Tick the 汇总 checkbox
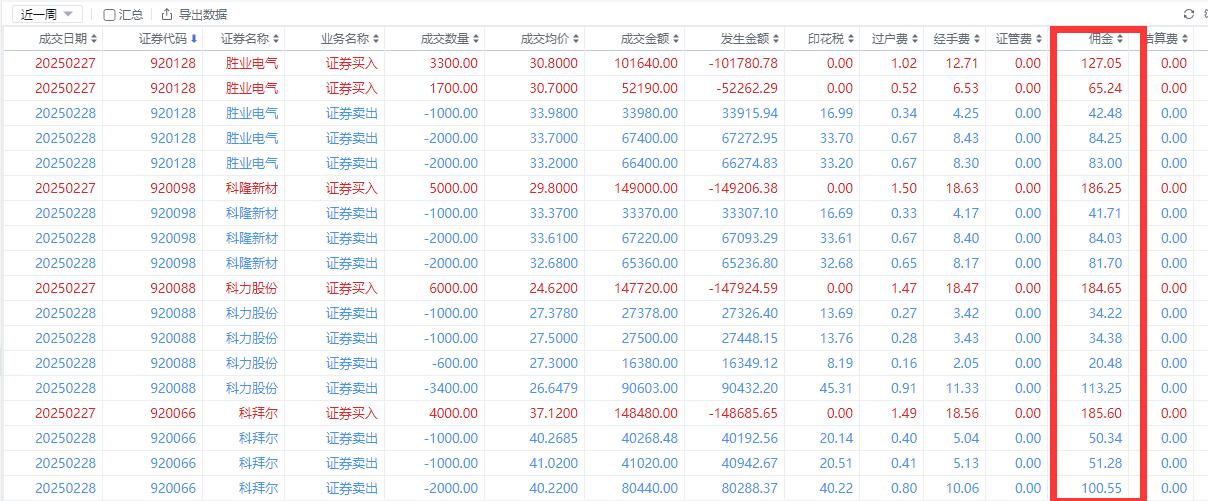The height and width of the screenshot is (501, 1208). tap(109, 14)
